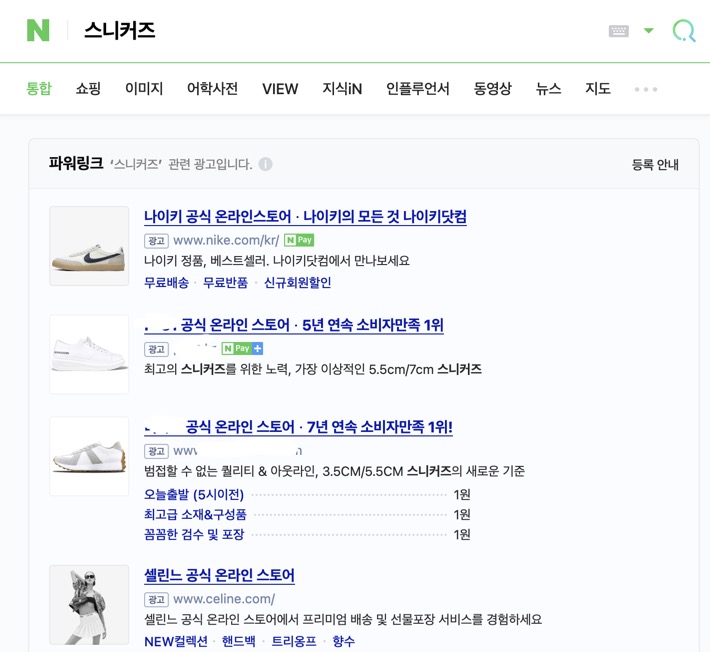Viewport: 710px width, 652px height.
Task: Click the 광고 label on 7년 연속 ad
Action: [x=156, y=451]
